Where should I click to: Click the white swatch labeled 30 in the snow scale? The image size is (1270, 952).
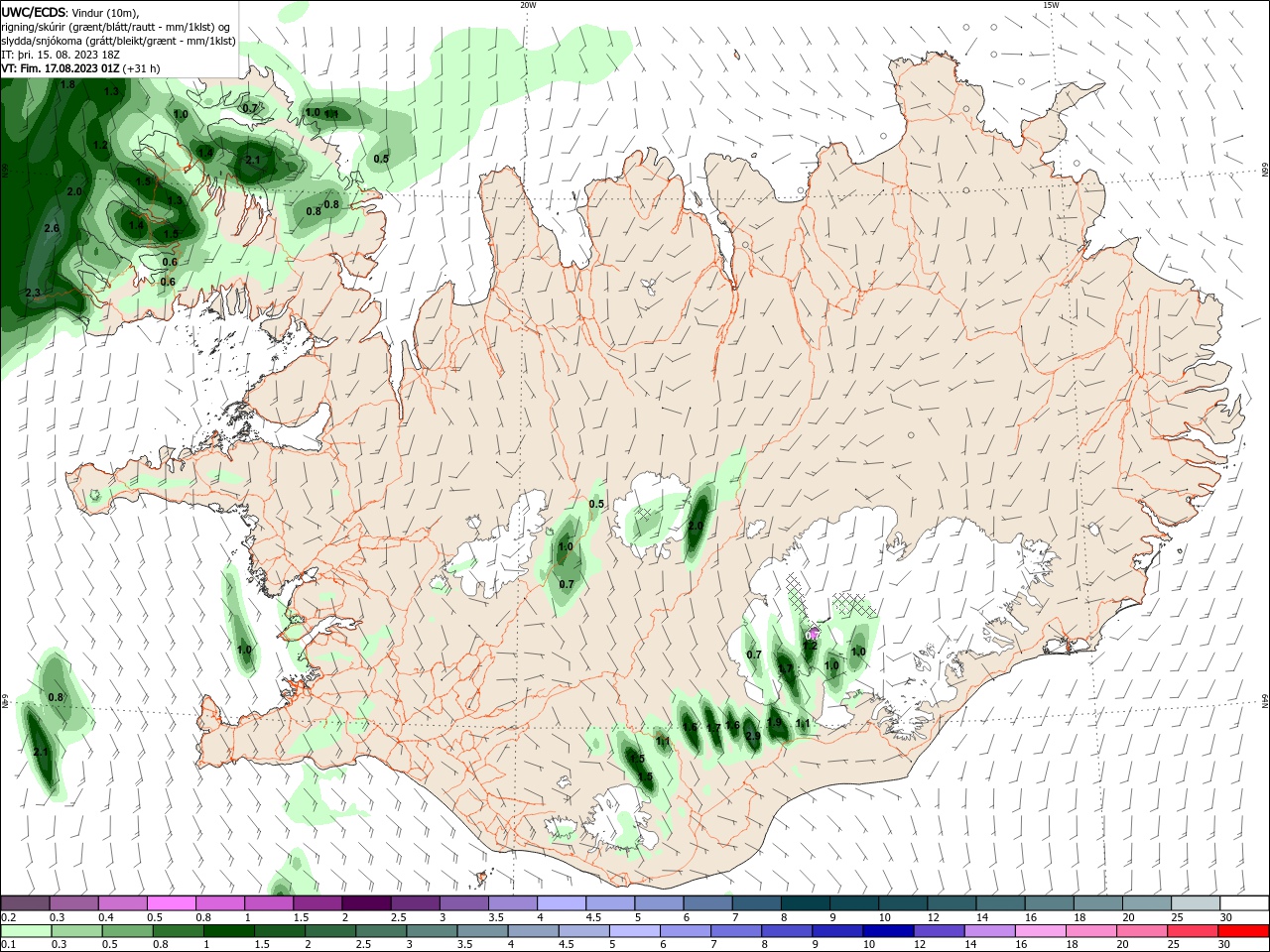pos(1244,903)
